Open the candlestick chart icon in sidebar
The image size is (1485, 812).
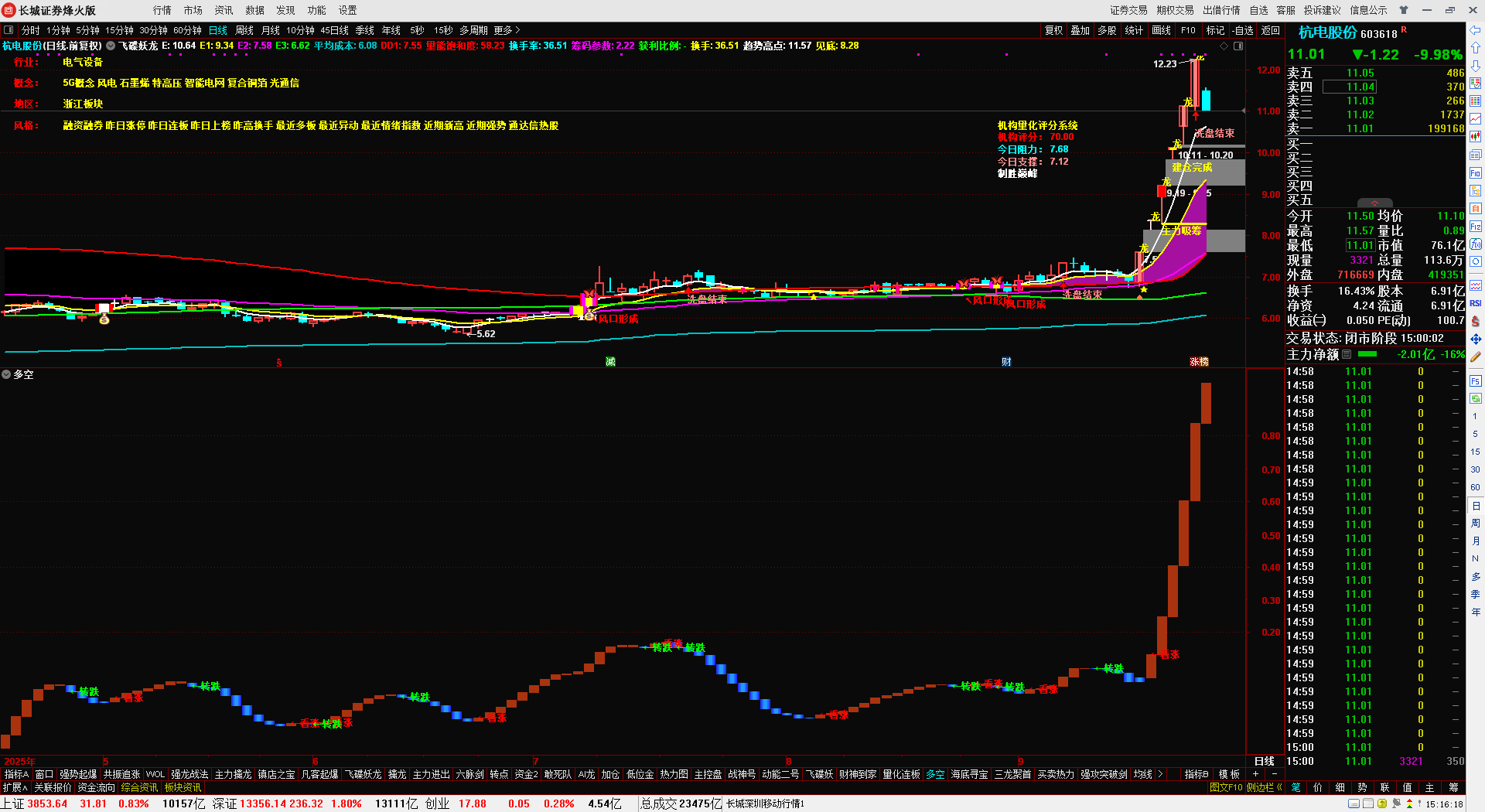coord(1476,136)
